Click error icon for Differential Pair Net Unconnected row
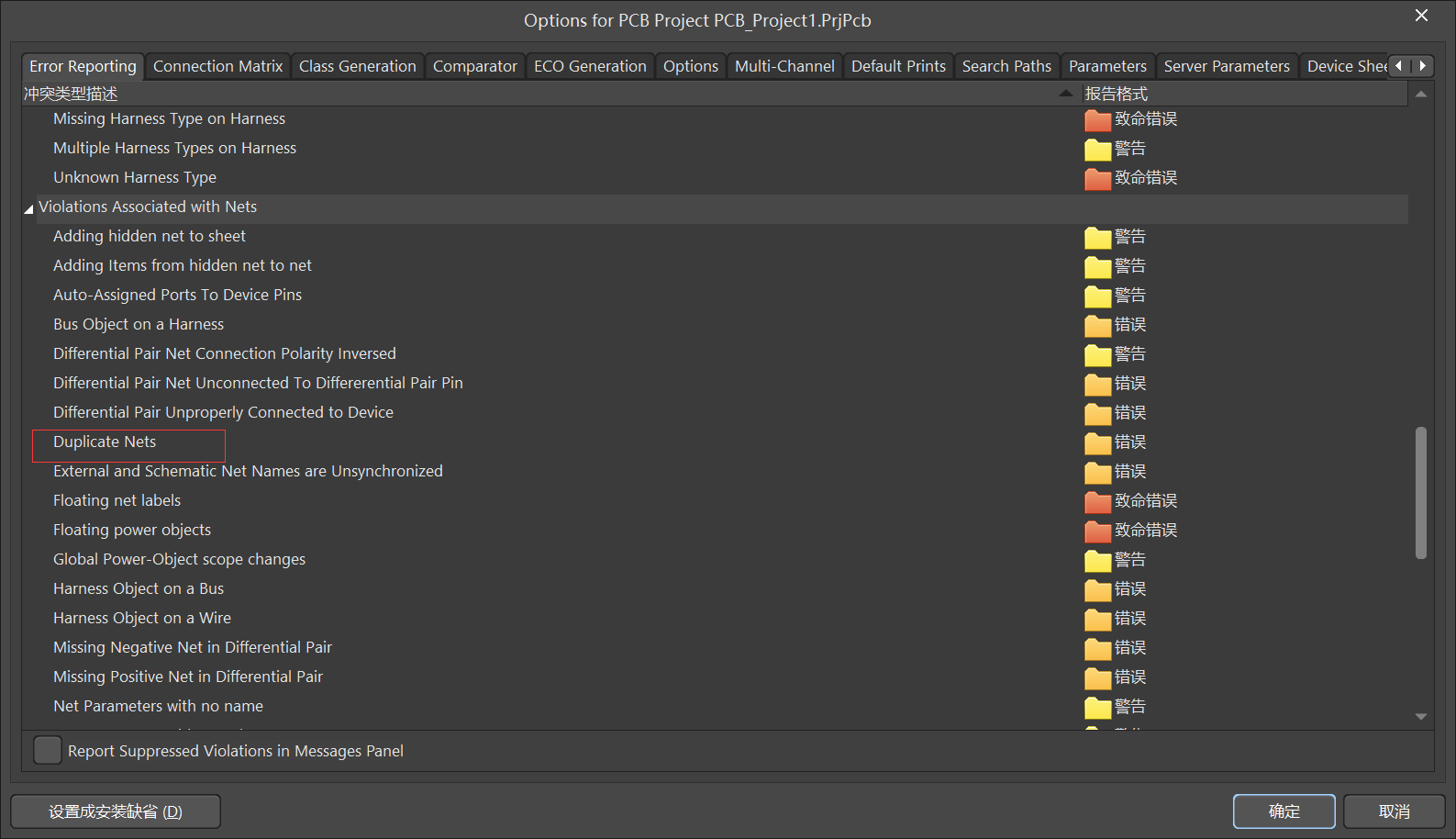 point(1097,384)
